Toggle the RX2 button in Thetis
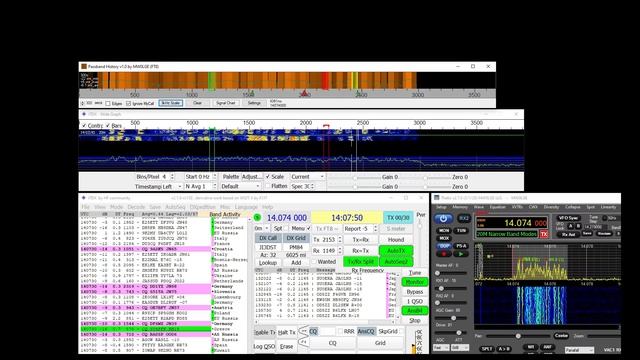 pos(464,218)
